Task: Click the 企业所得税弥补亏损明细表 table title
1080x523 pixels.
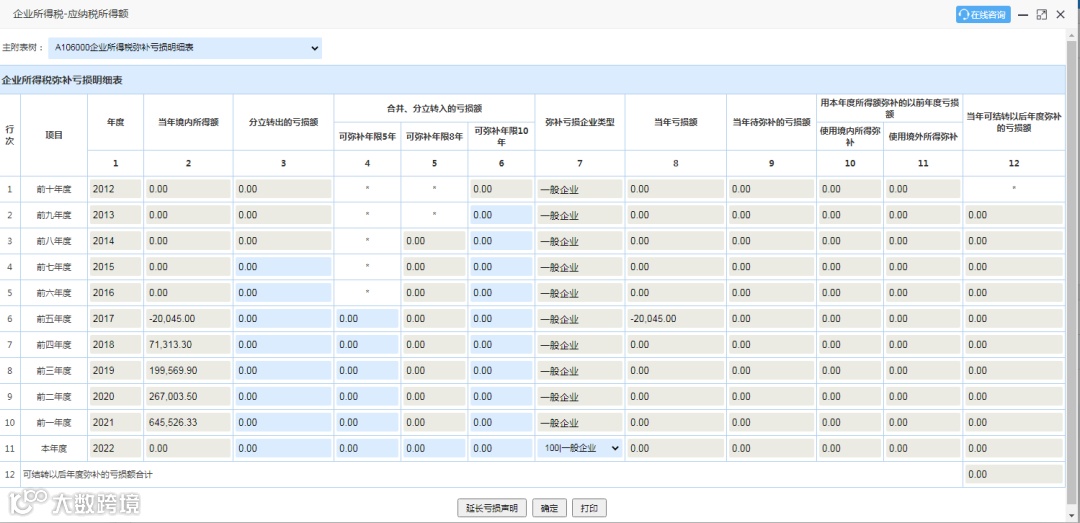Action: click(62, 81)
